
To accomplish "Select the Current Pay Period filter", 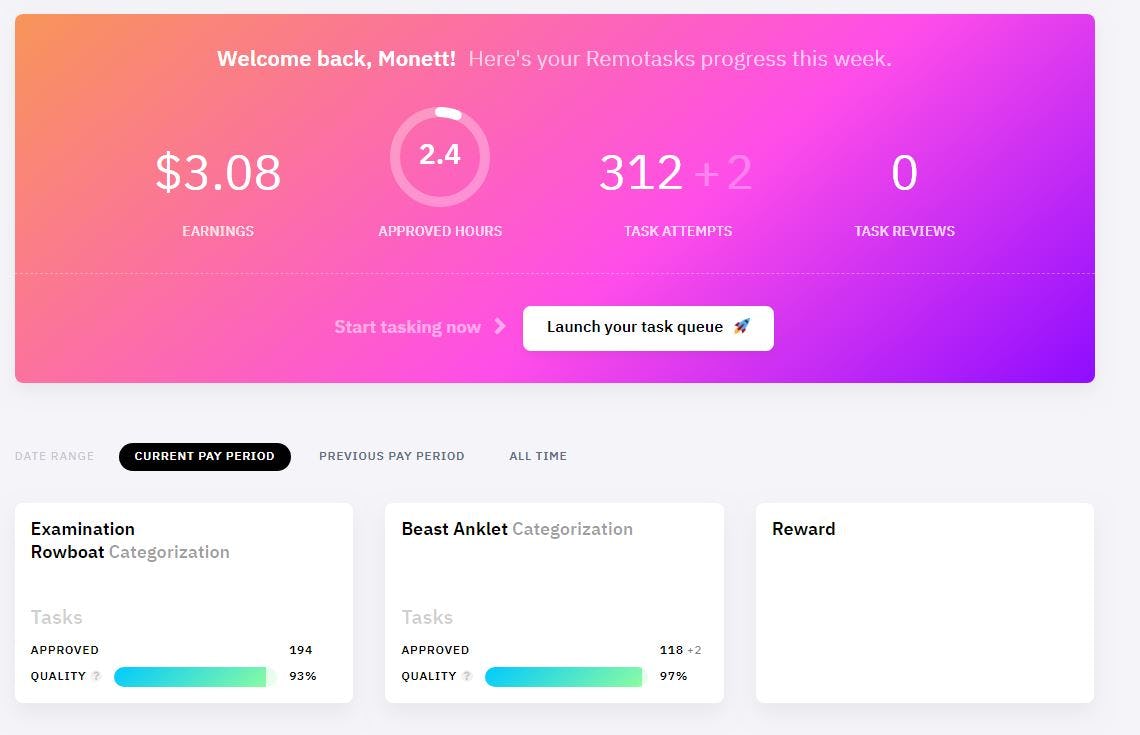I will point(204,456).
